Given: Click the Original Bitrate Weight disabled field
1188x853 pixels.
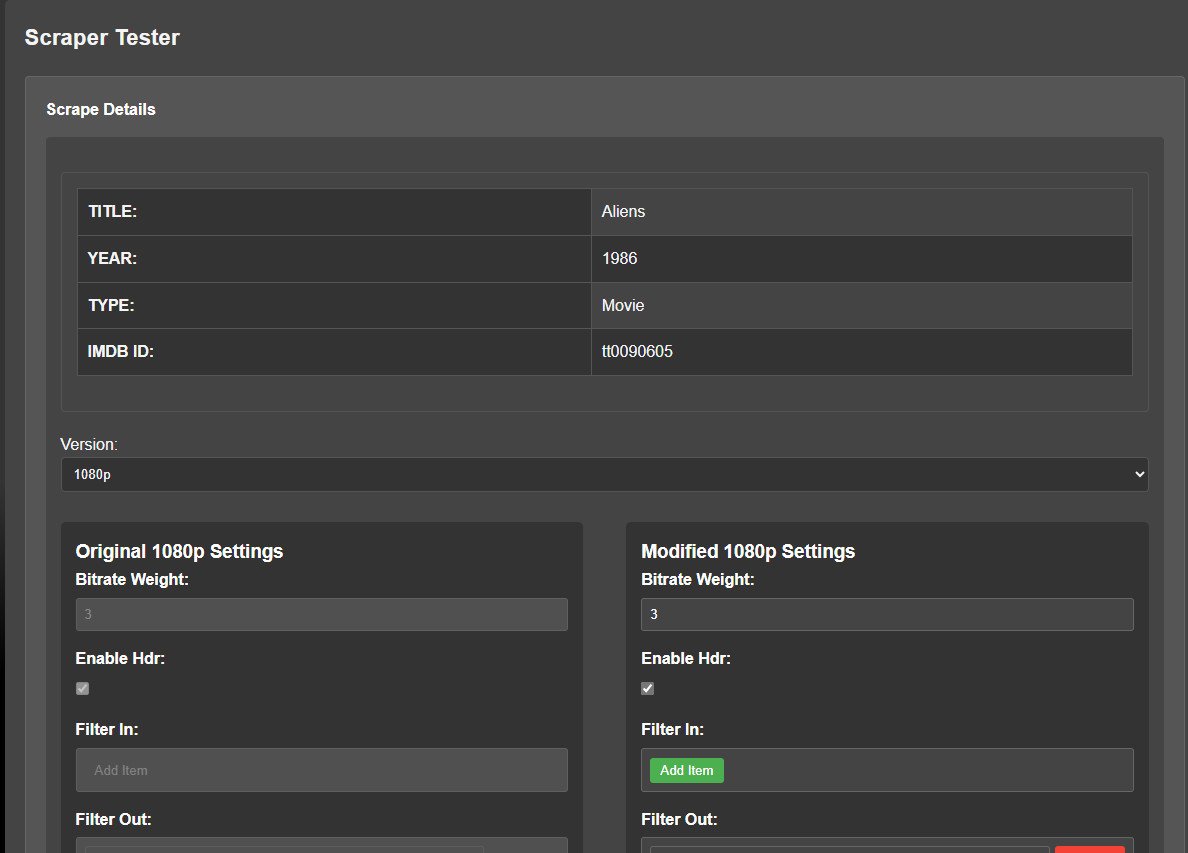Looking at the screenshot, I should point(321,614).
